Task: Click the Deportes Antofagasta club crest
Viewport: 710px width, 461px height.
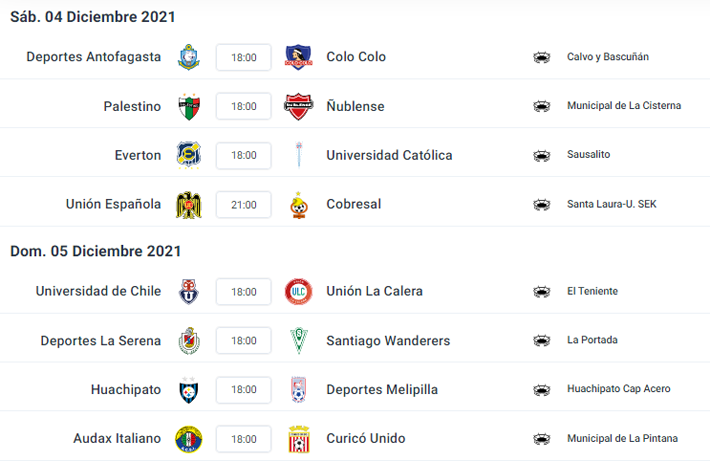Action: click(x=188, y=57)
